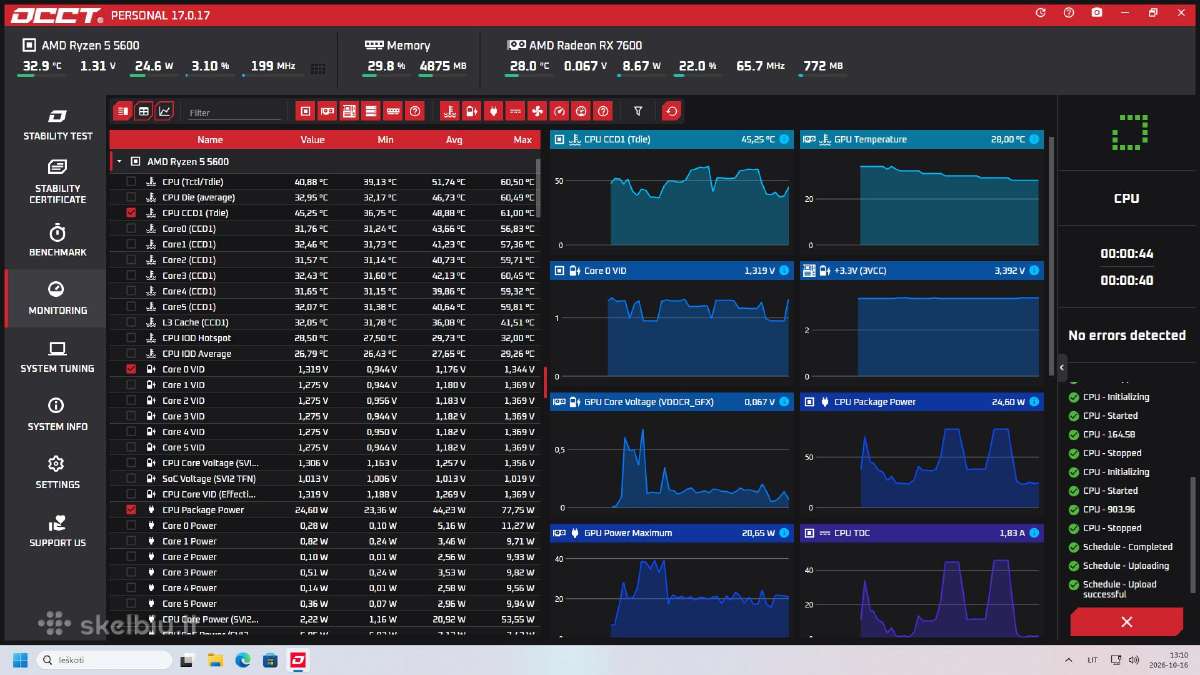This screenshot has width=1200, height=675.
Task: Click the Windows taskbar search box
Action: [x=104, y=660]
